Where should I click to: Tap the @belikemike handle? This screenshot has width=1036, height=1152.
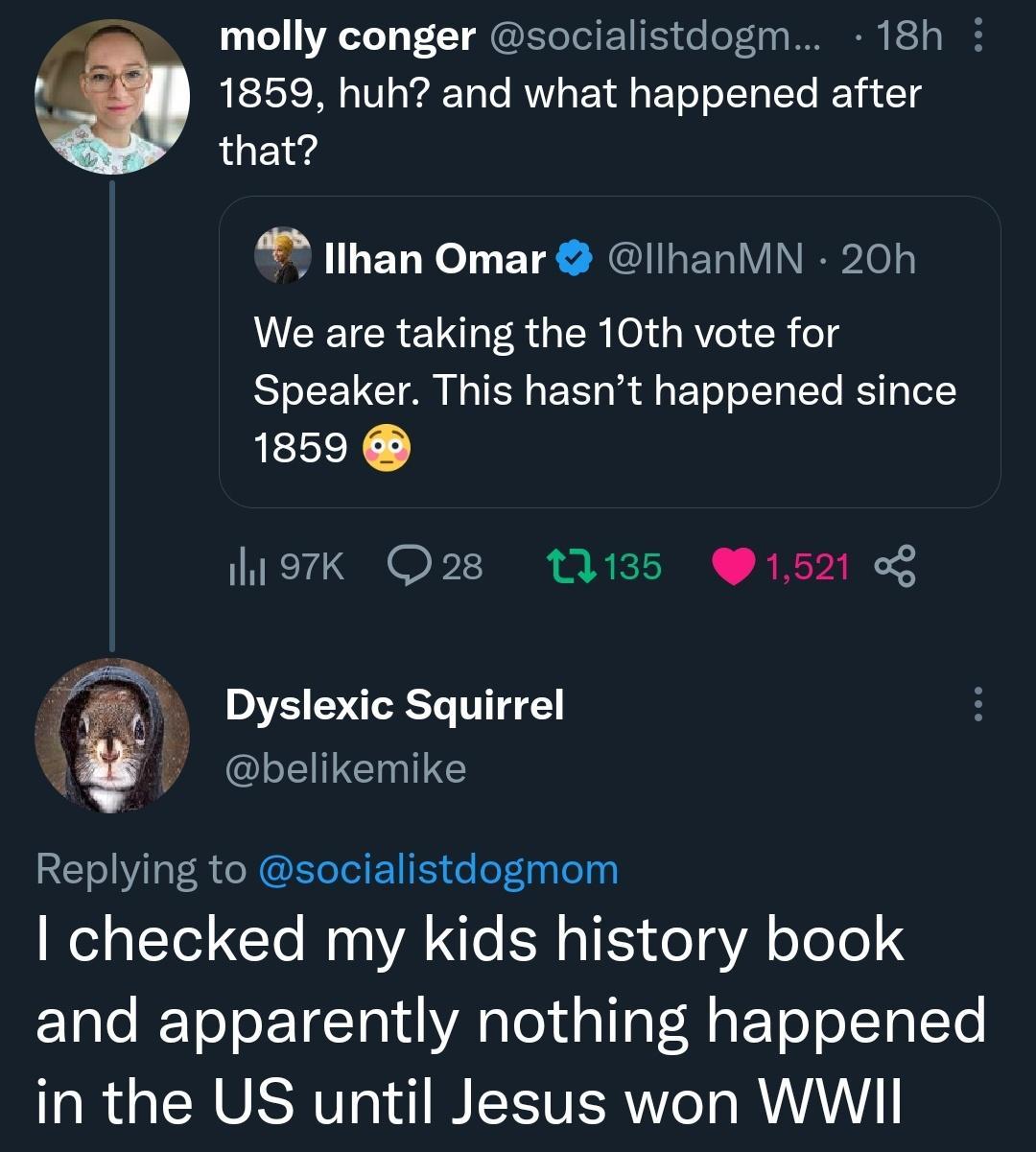pos(345,768)
